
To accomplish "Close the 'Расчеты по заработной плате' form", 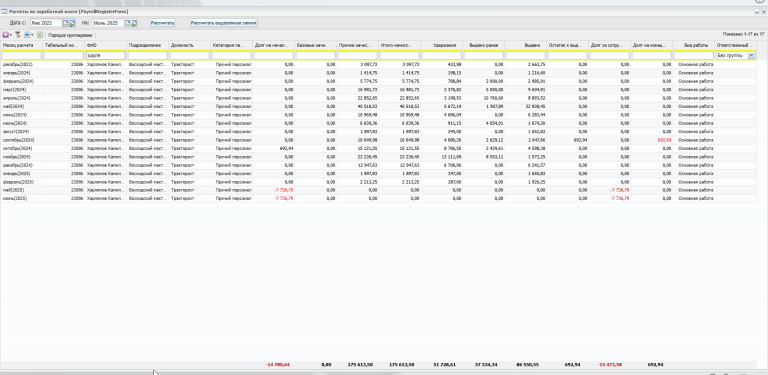I will point(763,11).
